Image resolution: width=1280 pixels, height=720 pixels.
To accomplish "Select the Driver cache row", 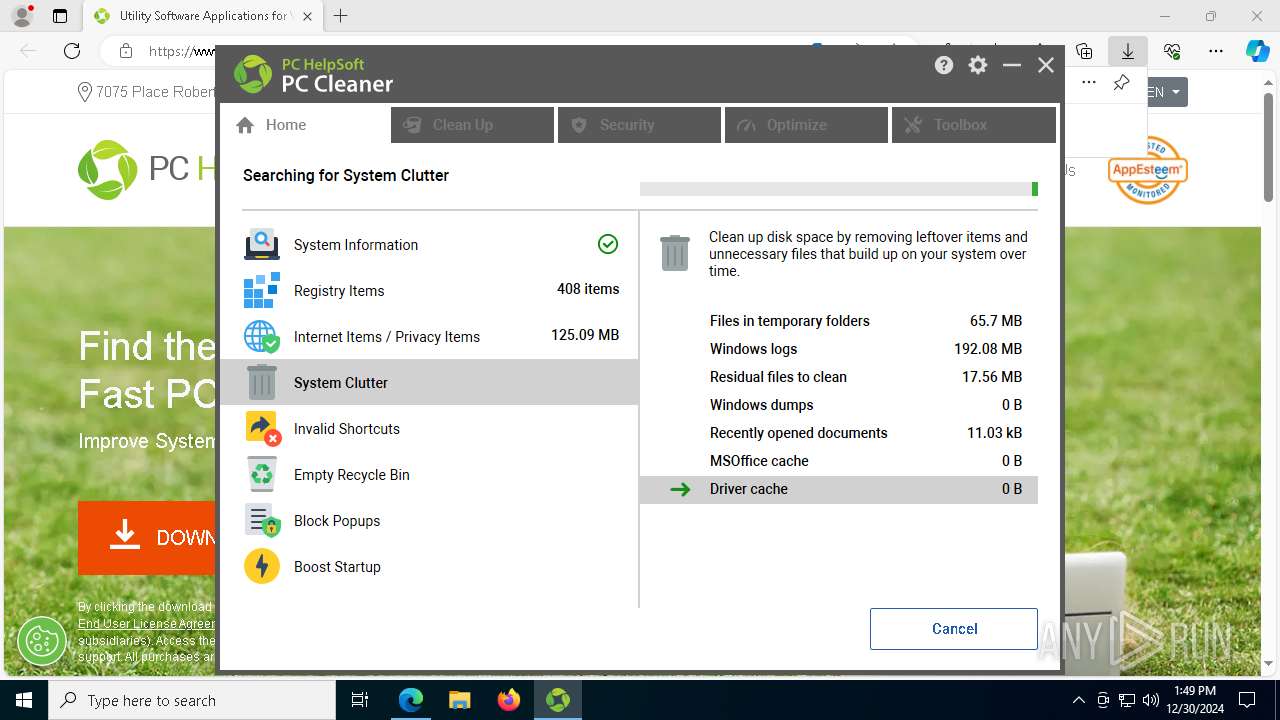I will [839, 489].
